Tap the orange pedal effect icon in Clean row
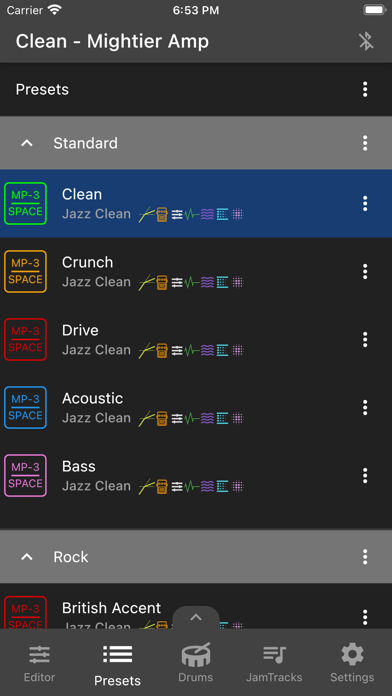Screen dimensions: 392x696 [162, 215]
